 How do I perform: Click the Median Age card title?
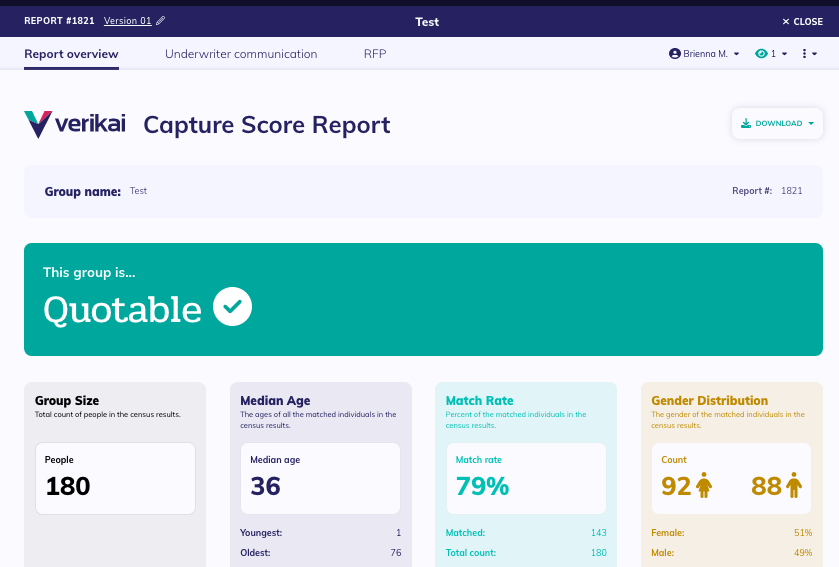(x=275, y=401)
